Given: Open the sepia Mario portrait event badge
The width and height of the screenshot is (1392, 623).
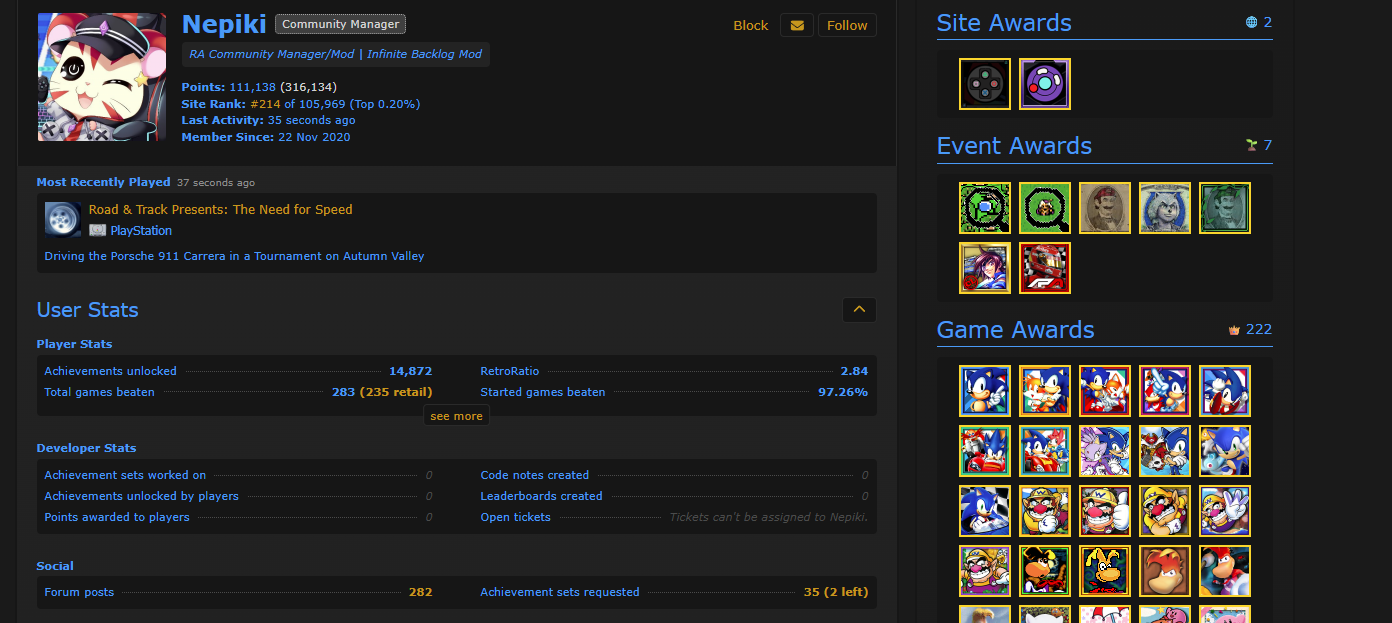Looking at the screenshot, I should pos(1105,208).
